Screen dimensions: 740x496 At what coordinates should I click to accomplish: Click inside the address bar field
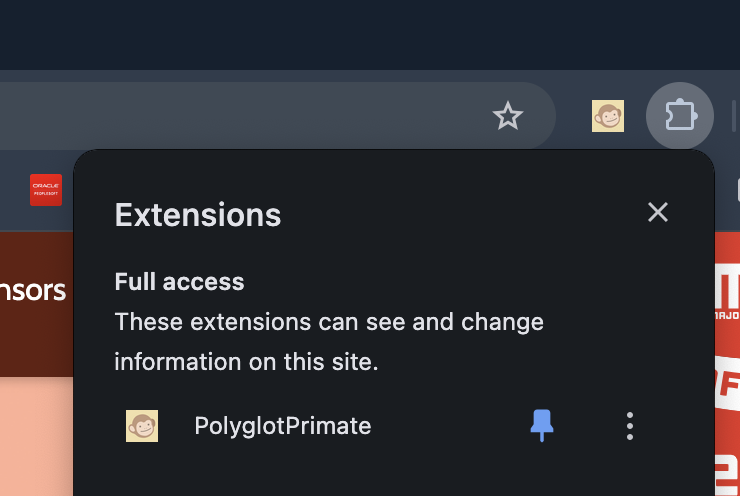coord(250,116)
